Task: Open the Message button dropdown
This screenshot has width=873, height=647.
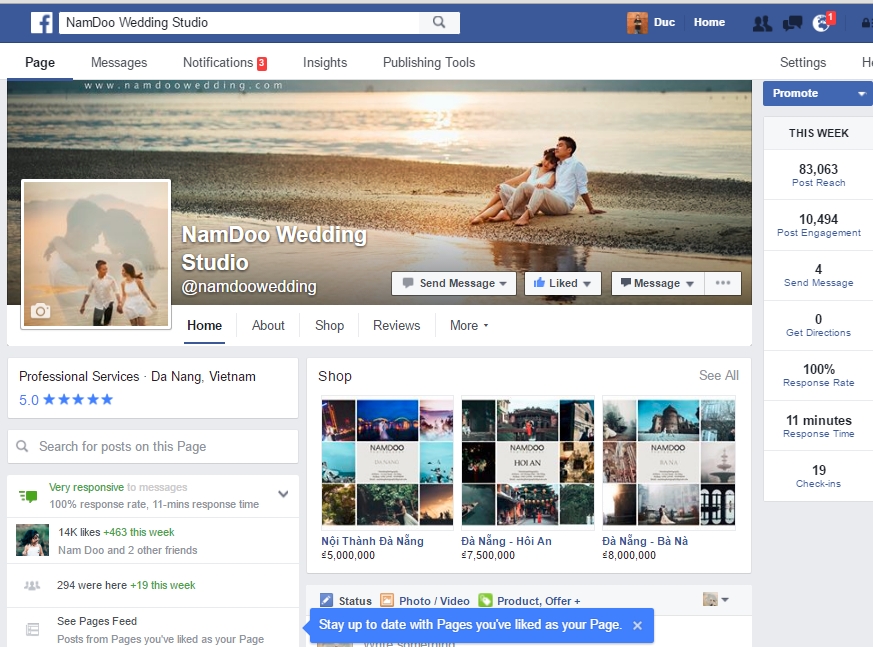Action: tap(690, 283)
